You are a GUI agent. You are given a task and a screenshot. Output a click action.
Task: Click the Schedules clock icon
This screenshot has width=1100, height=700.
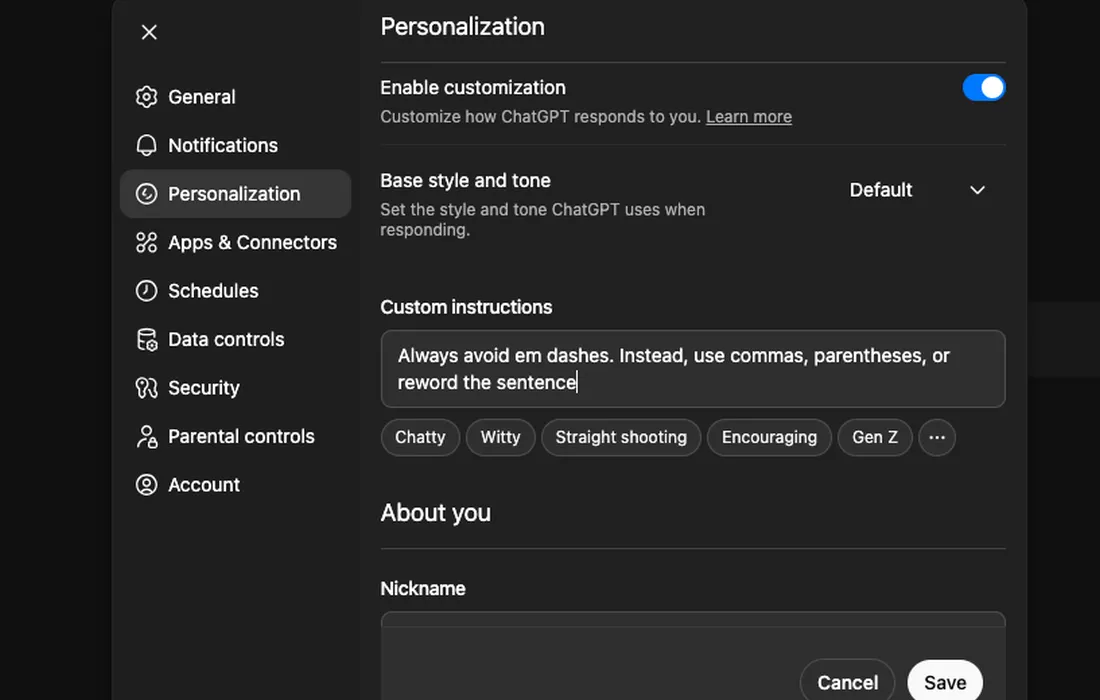147,290
